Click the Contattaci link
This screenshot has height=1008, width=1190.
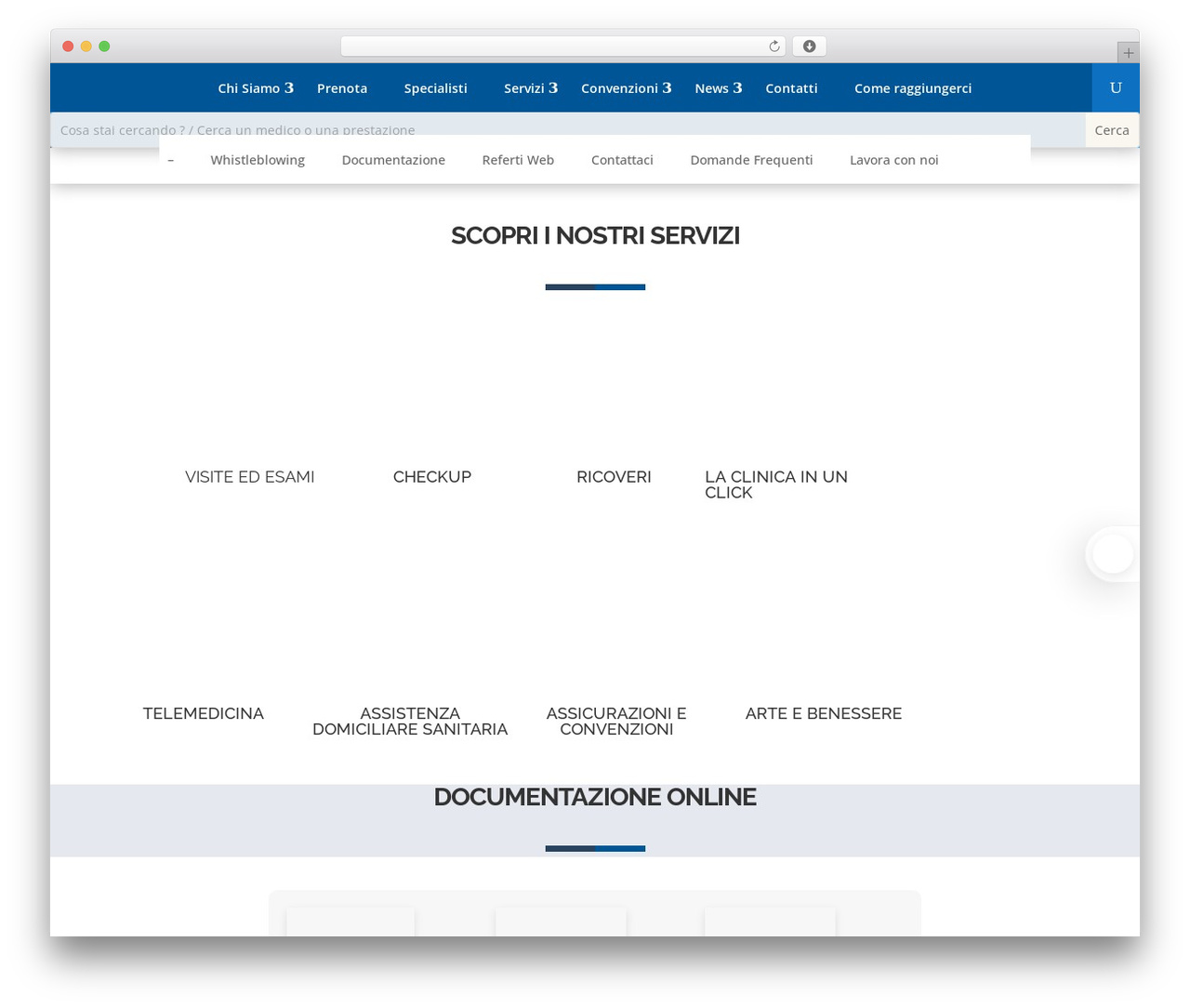[x=622, y=160]
